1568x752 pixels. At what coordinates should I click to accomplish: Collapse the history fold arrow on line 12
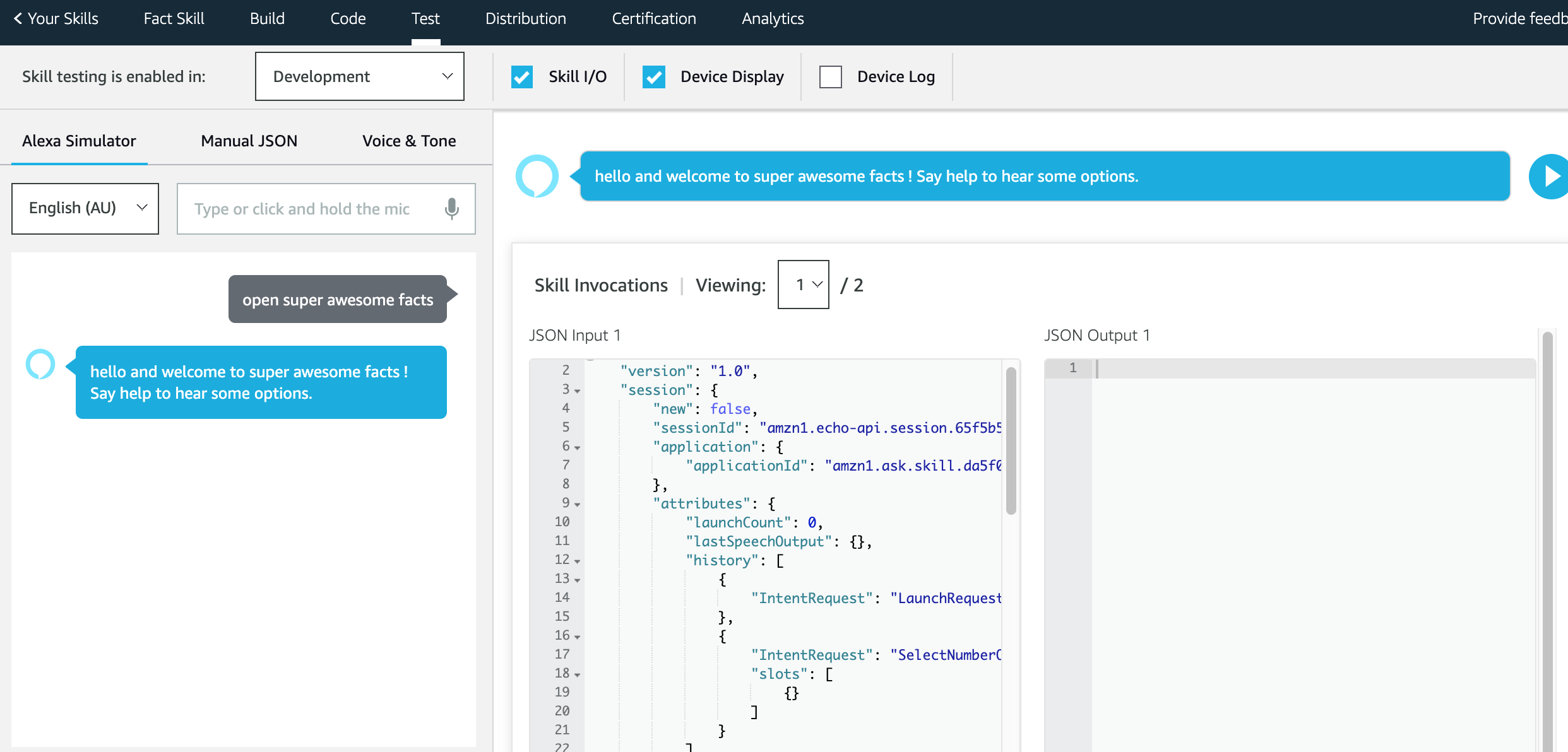tap(577, 561)
